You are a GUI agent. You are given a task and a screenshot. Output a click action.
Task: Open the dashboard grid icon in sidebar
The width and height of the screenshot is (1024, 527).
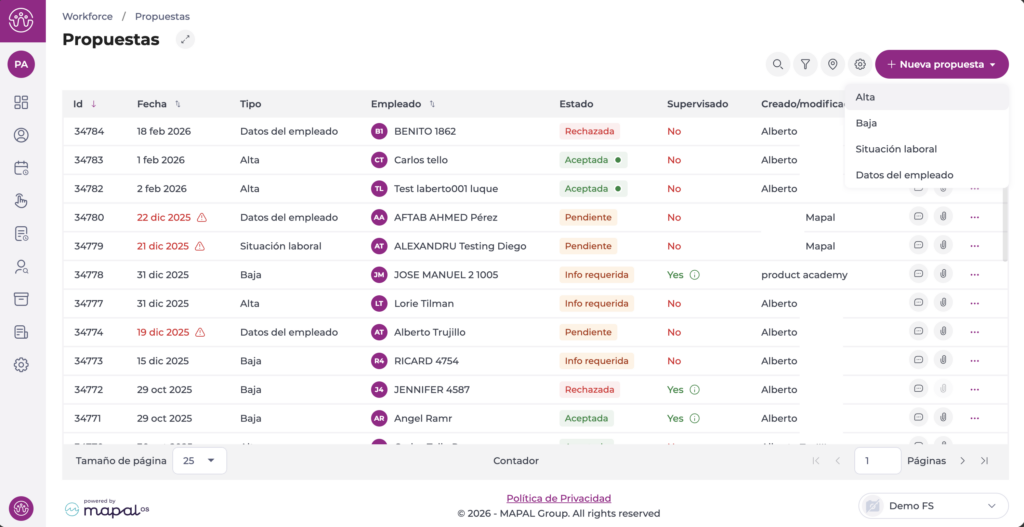pyautogui.click(x=21, y=102)
